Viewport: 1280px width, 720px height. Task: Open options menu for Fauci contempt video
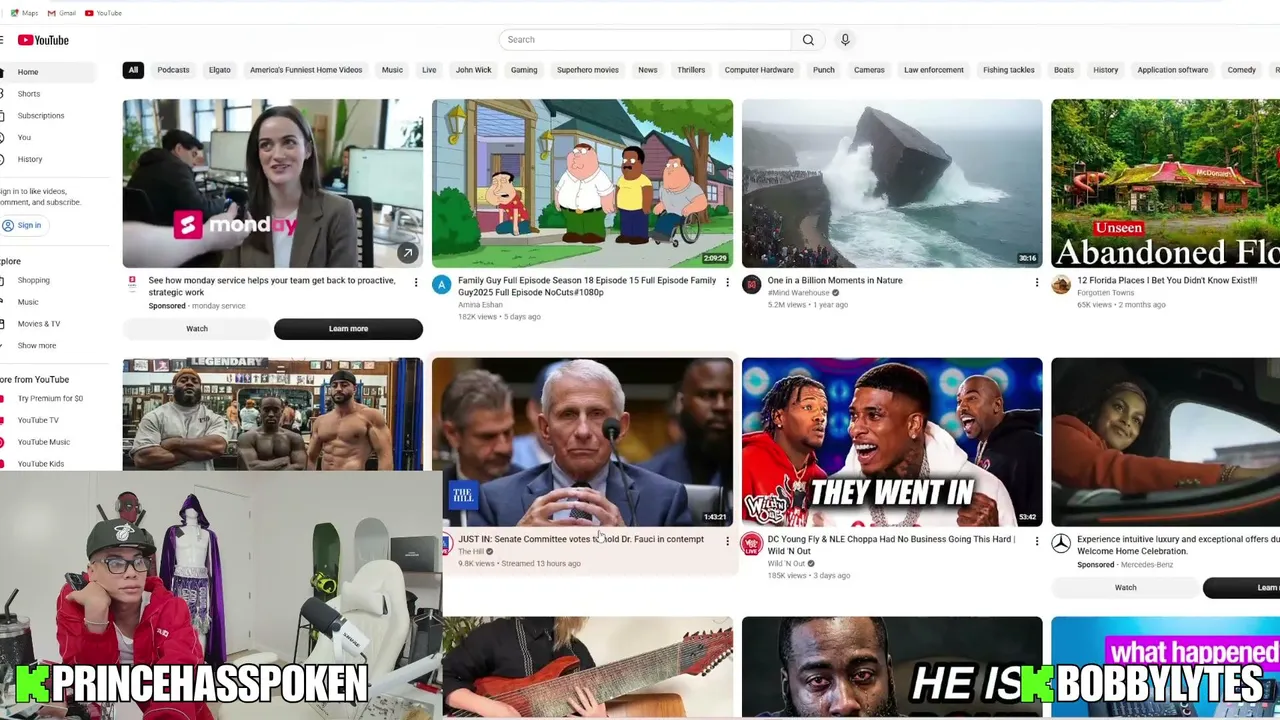pos(727,541)
